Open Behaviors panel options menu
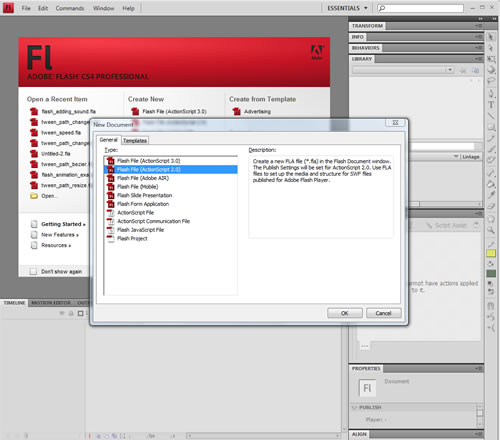The image size is (500, 440). pyautogui.click(x=479, y=48)
